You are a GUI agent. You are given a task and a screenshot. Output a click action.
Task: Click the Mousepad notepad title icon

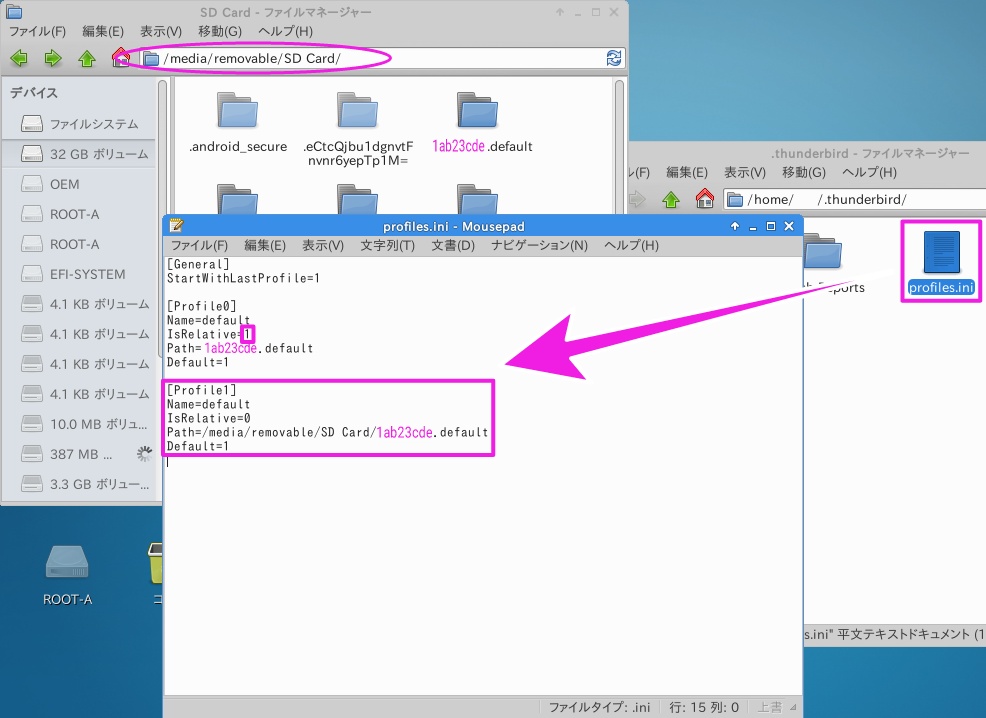(x=177, y=226)
